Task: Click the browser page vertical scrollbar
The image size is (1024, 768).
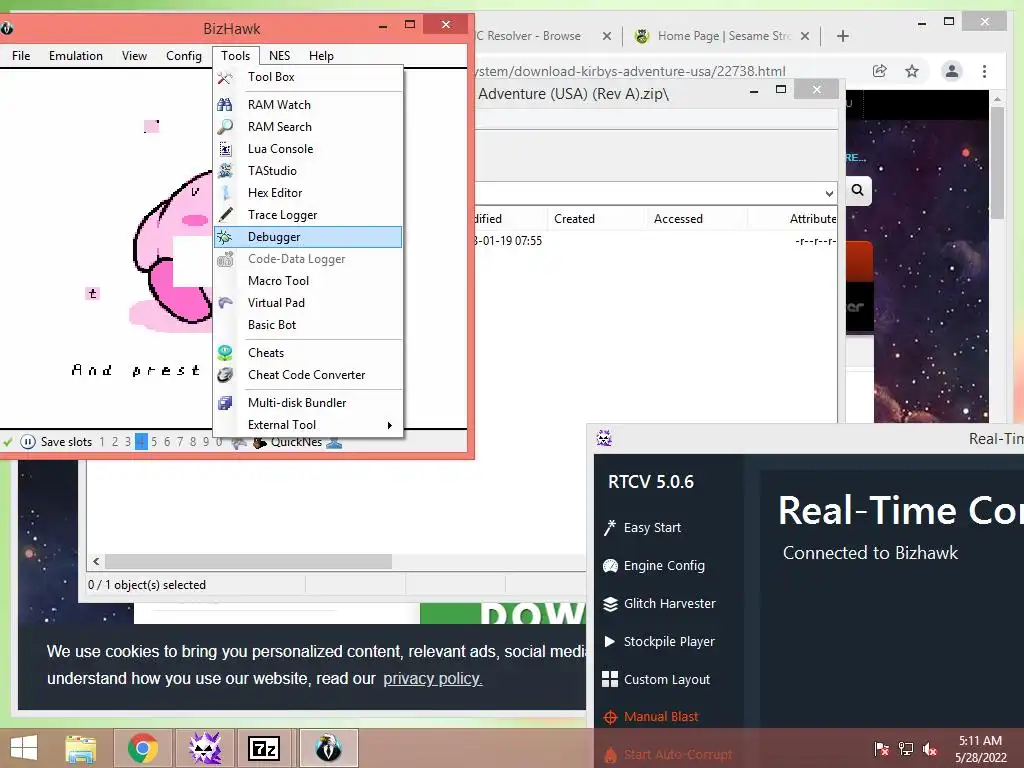Action: click(997, 163)
